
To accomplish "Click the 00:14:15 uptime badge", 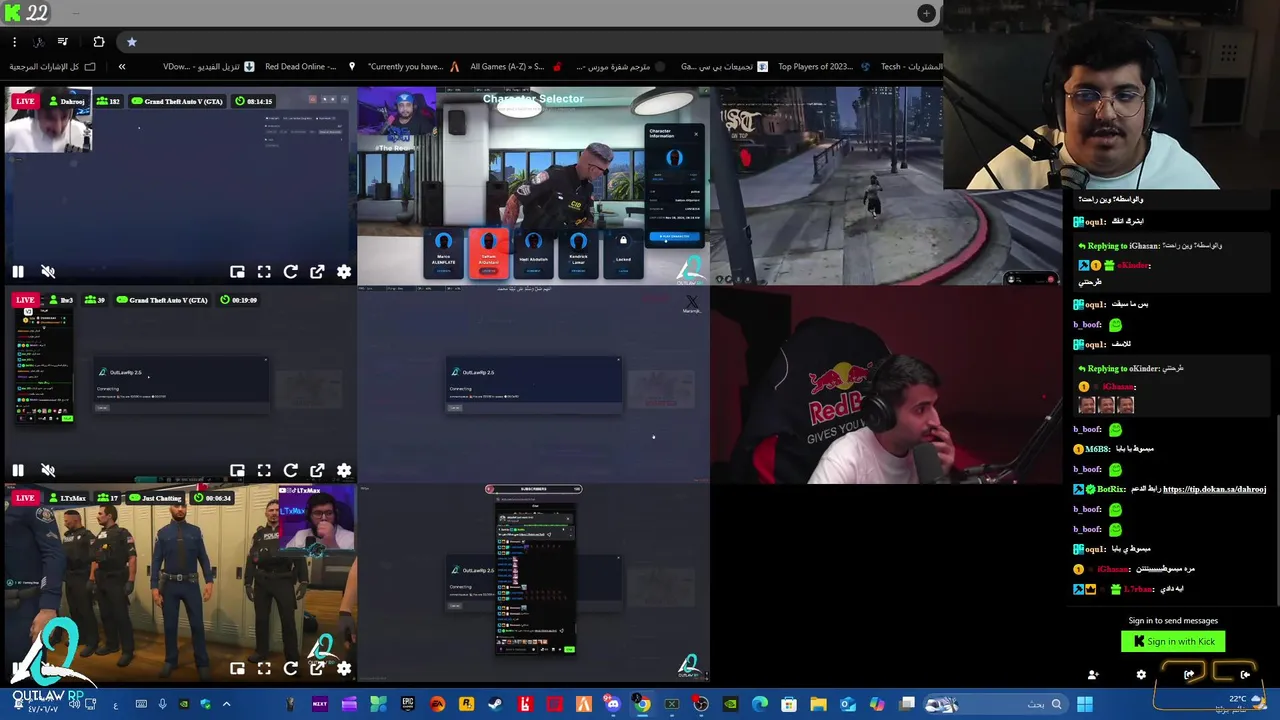I will click(254, 101).
